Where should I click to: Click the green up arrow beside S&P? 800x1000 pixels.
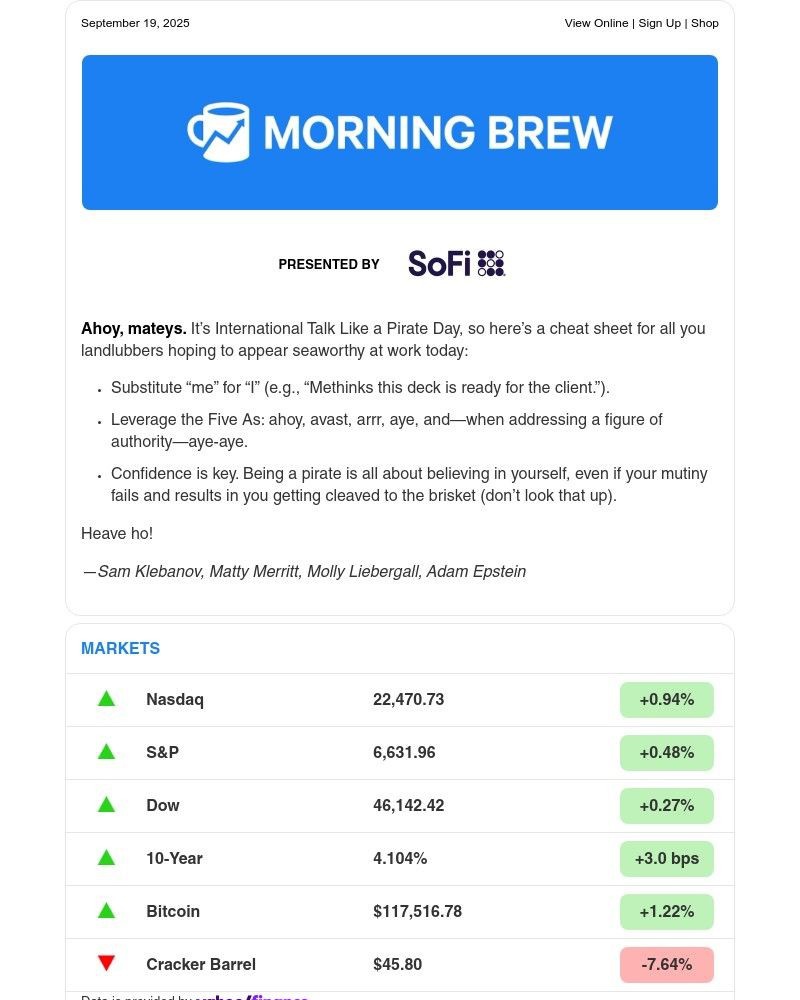(x=106, y=752)
